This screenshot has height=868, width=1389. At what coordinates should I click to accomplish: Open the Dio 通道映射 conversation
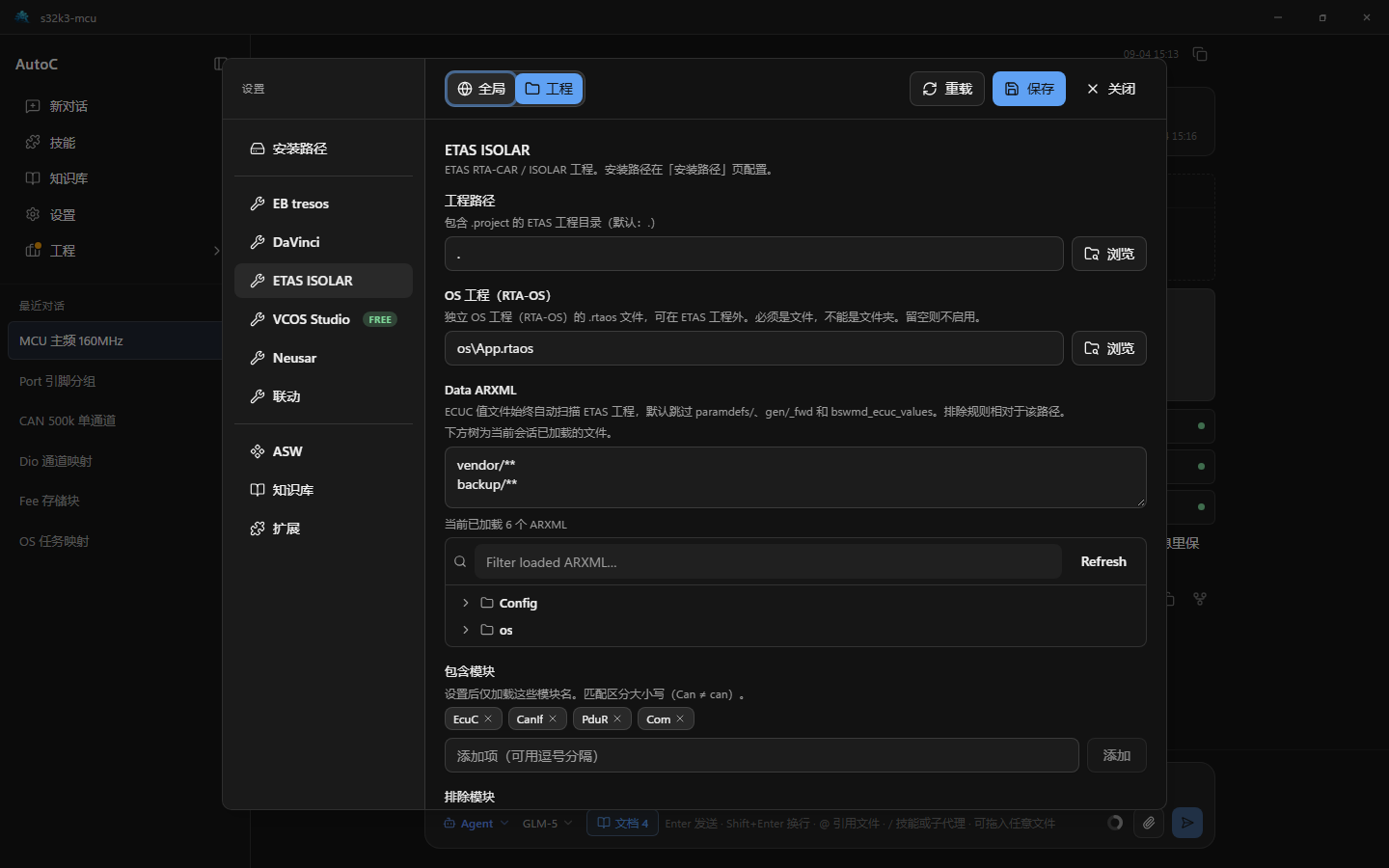coord(116,461)
